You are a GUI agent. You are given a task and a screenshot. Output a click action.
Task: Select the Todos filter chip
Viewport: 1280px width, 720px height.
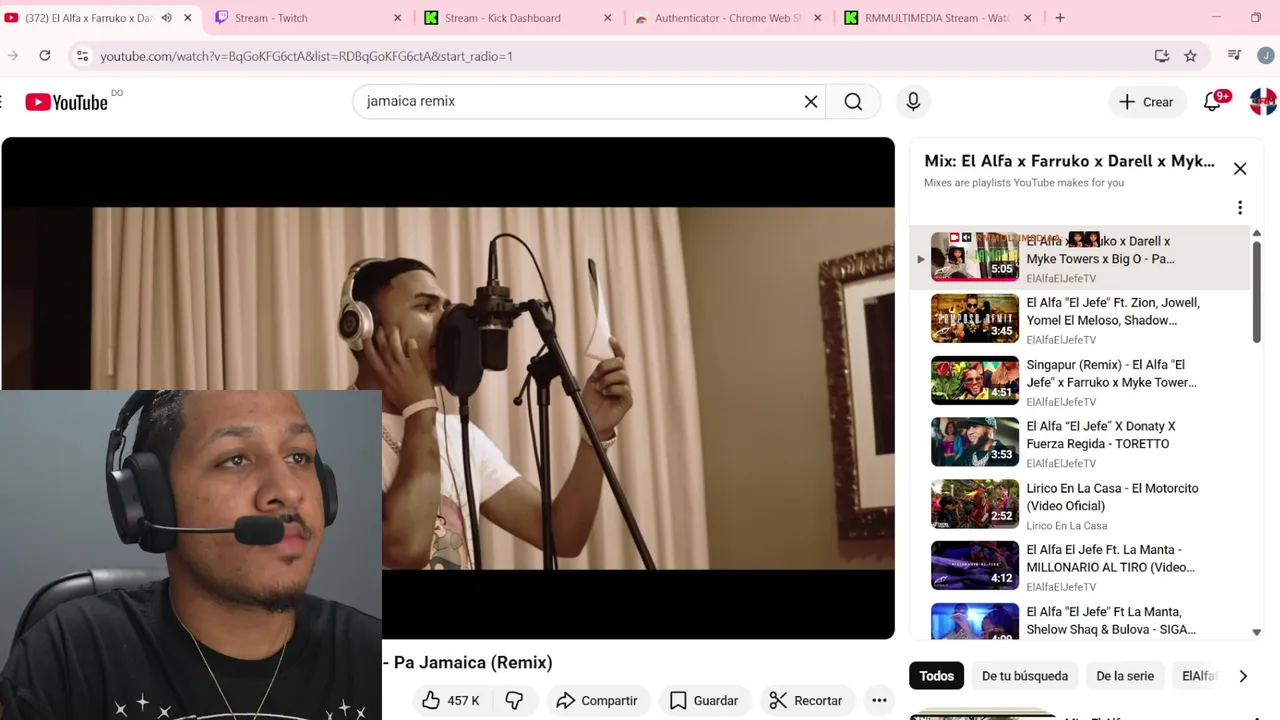pos(937,676)
